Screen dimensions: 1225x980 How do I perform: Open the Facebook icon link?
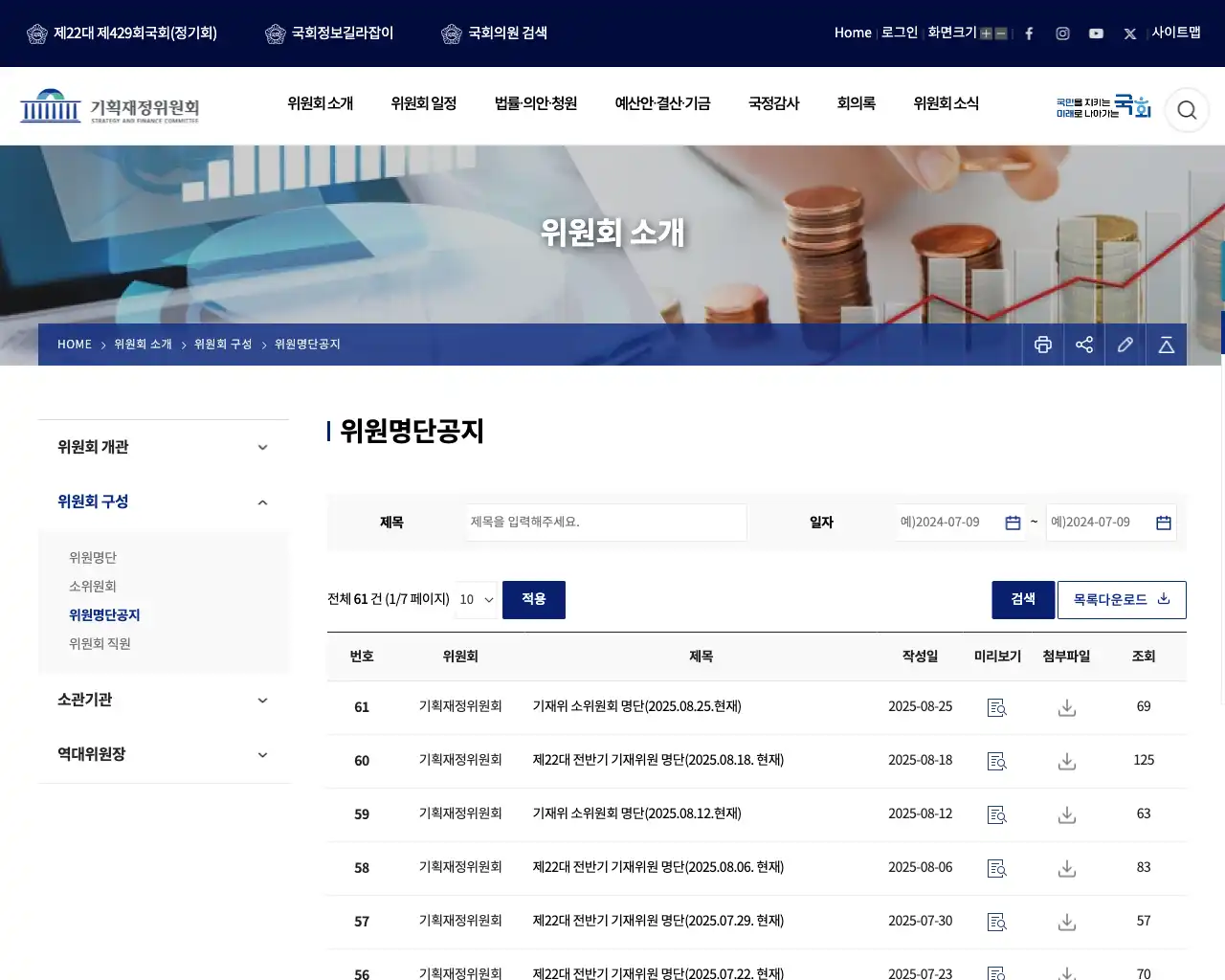pyautogui.click(x=1029, y=33)
